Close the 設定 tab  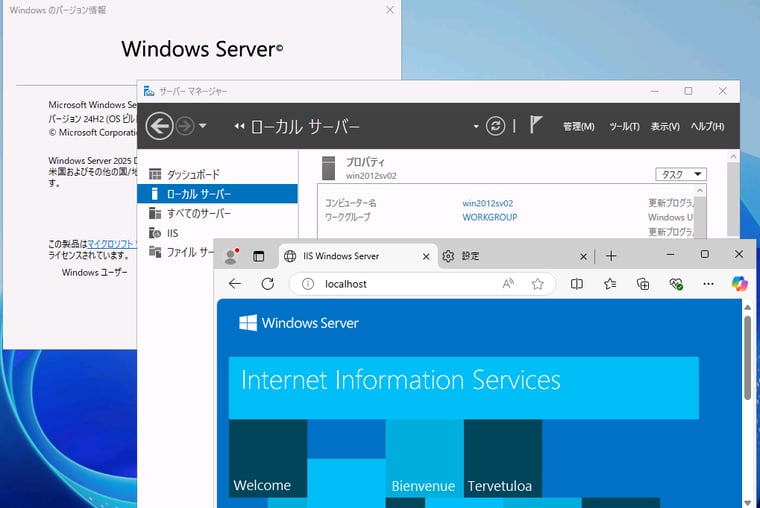click(x=584, y=256)
